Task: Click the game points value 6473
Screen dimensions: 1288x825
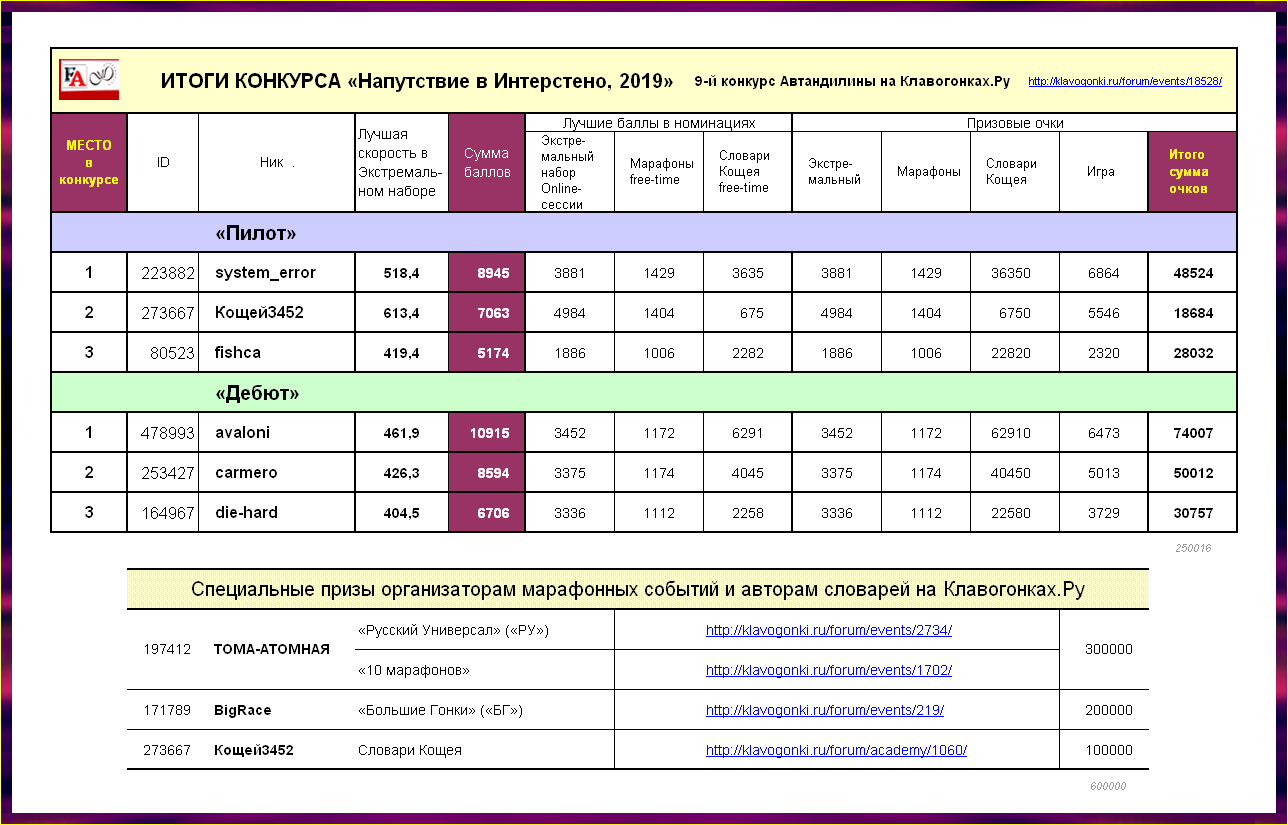Action: tap(1104, 433)
